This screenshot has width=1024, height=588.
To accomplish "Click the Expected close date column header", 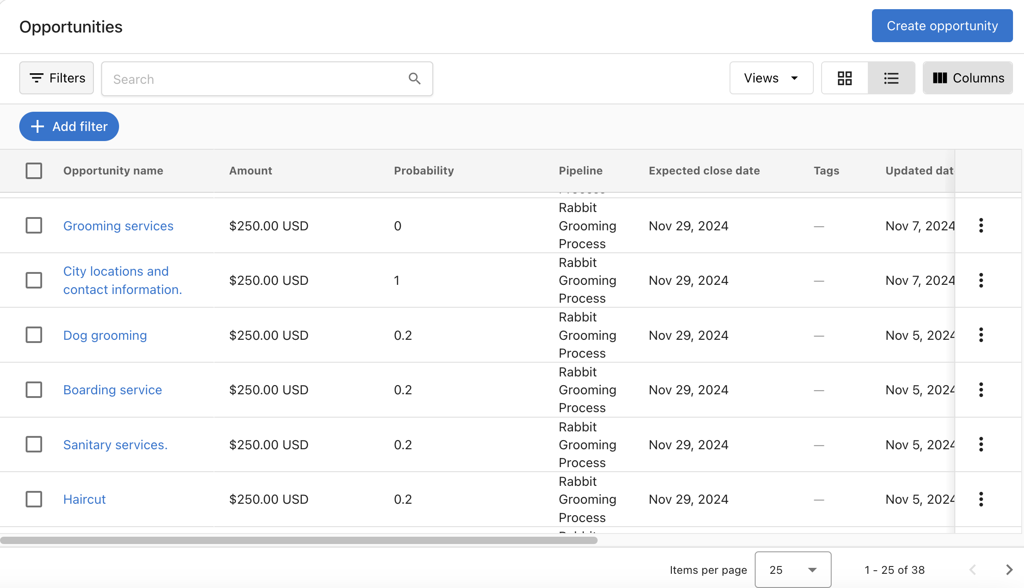I will (x=703, y=170).
